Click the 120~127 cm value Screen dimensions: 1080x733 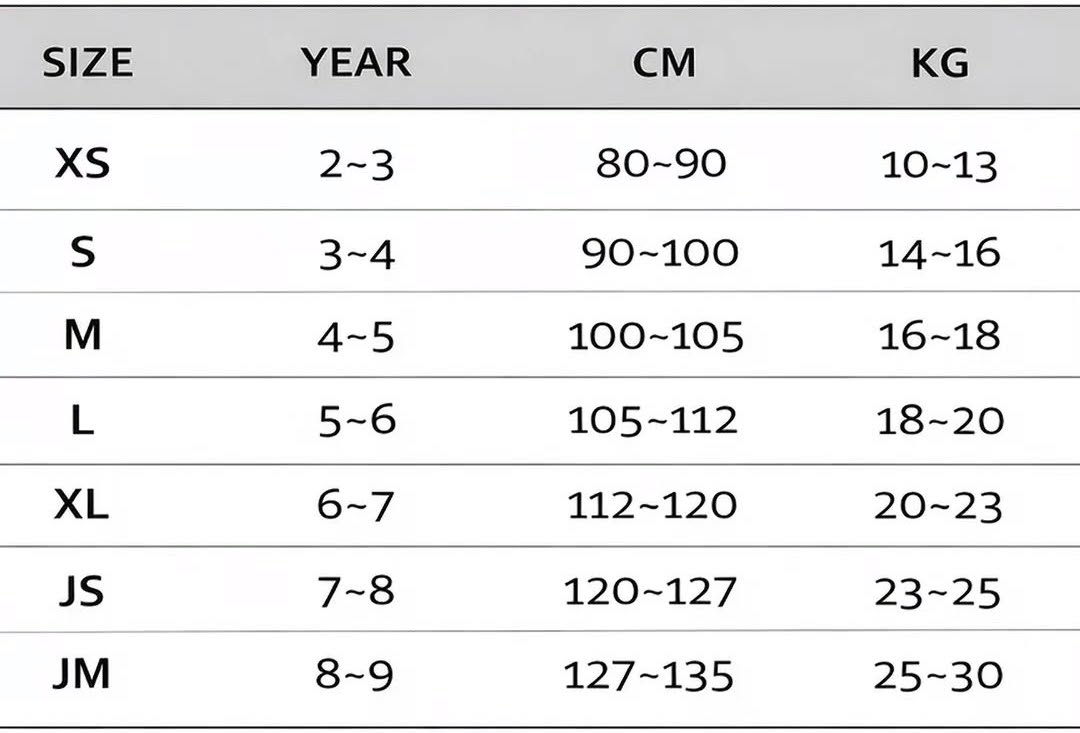point(651,592)
